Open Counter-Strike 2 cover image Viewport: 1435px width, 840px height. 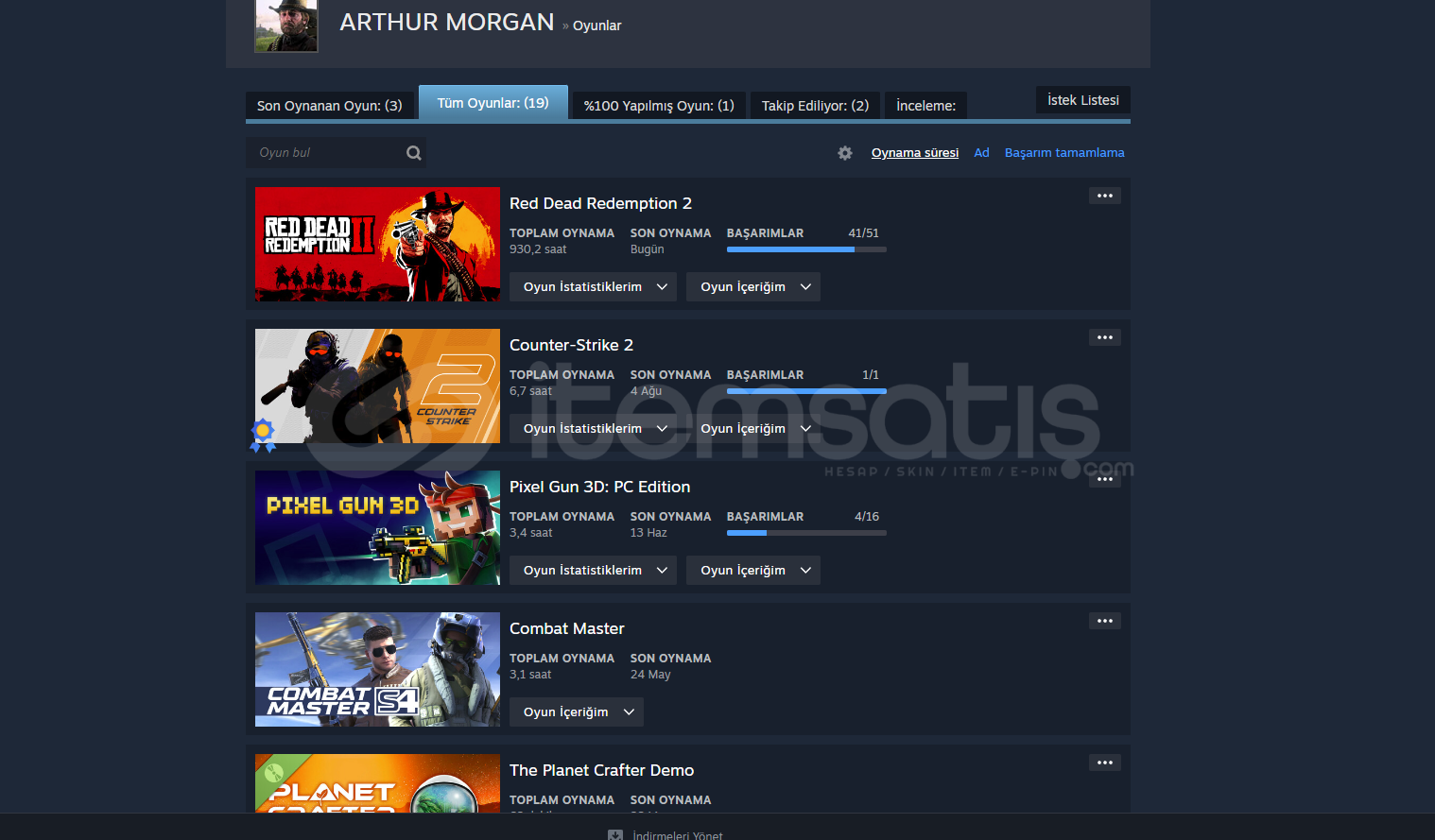pyautogui.click(x=377, y=386)
